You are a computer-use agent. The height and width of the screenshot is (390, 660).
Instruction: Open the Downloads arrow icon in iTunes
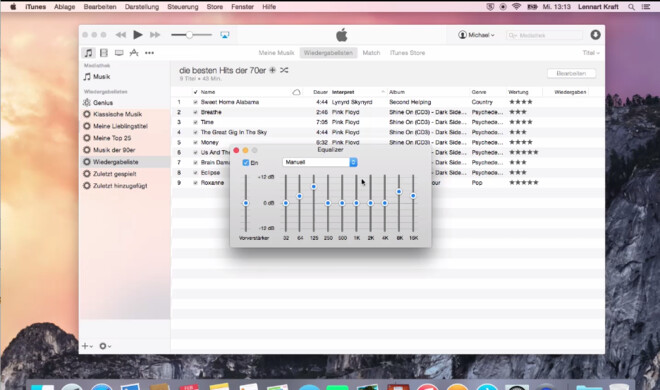595,35
